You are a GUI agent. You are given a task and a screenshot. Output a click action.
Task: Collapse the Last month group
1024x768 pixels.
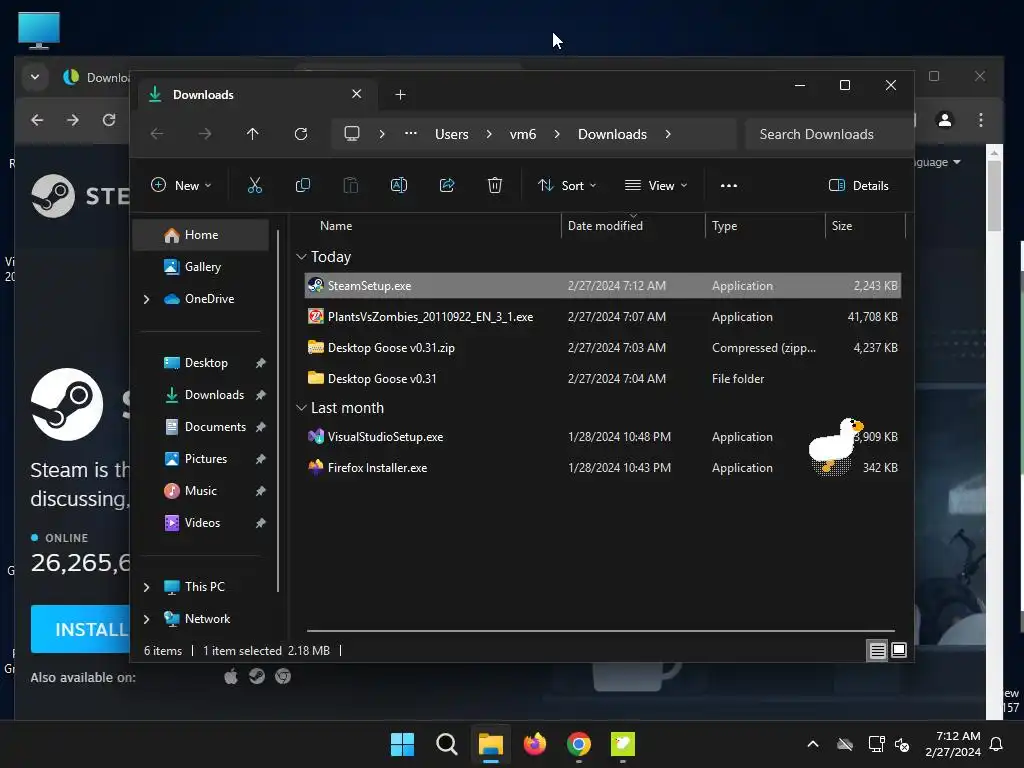click(301, 408)
